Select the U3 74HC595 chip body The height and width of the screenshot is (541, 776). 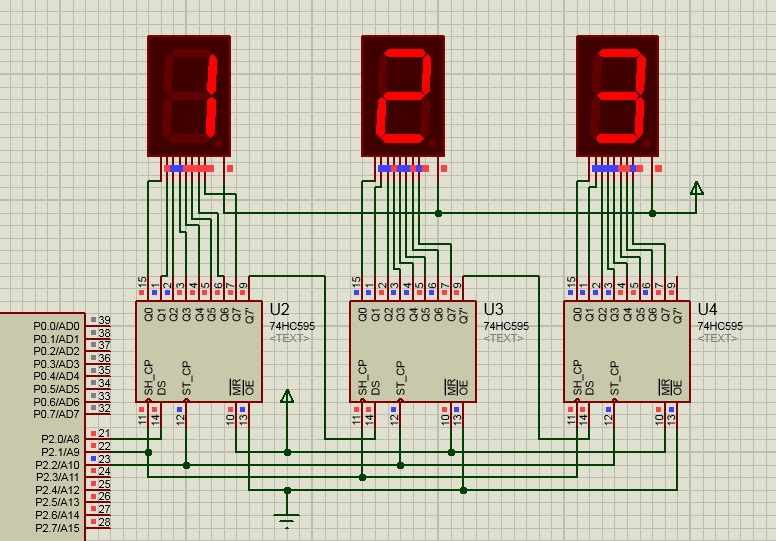tap(413, 351)
